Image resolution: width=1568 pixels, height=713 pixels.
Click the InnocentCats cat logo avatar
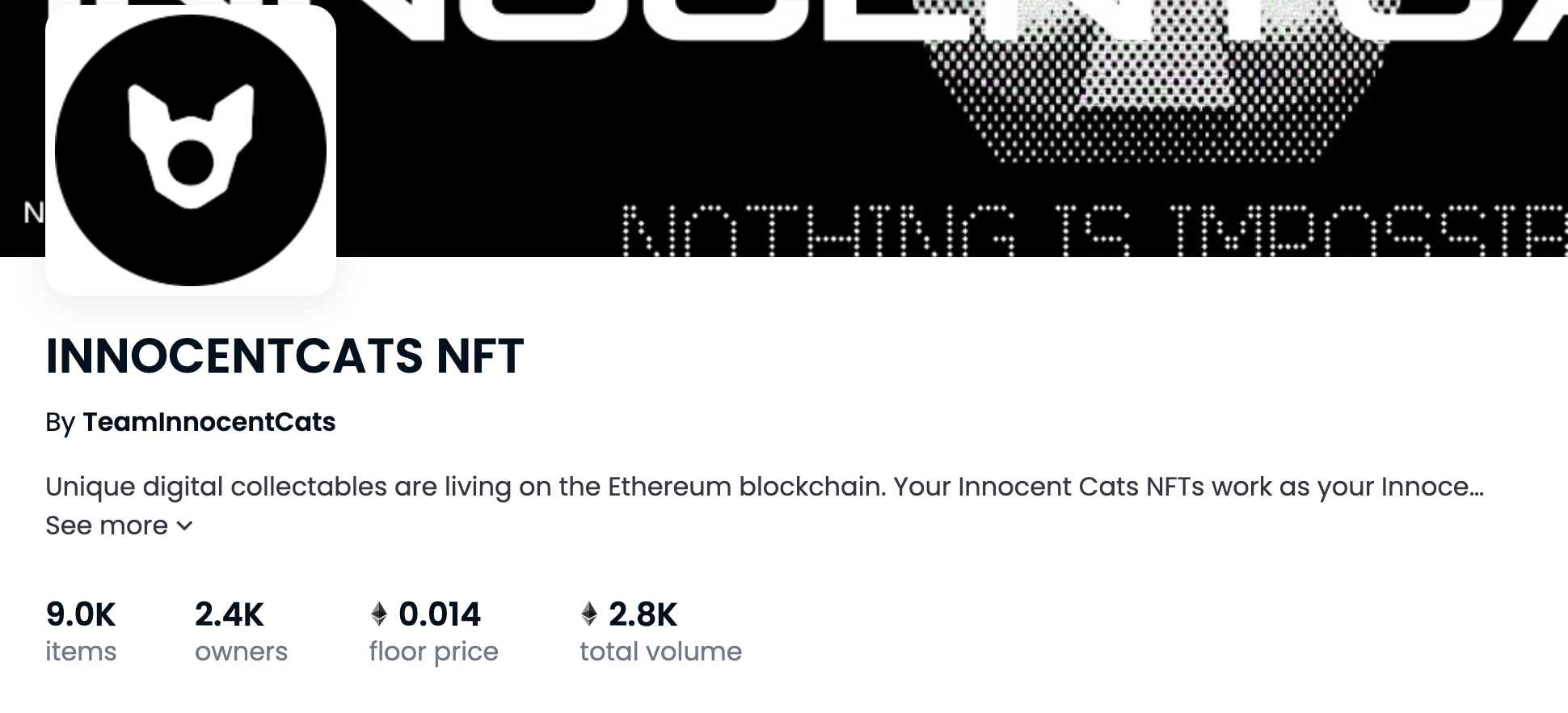[191, 150]
